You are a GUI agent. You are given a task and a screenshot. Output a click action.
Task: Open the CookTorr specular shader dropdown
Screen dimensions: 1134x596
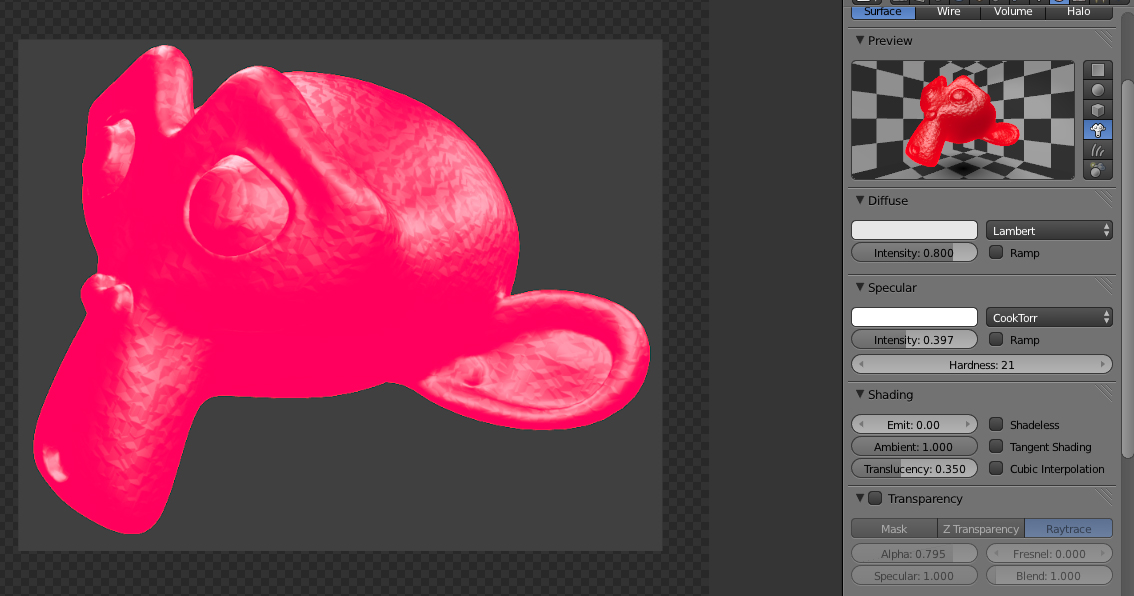tap(1049, 318)
